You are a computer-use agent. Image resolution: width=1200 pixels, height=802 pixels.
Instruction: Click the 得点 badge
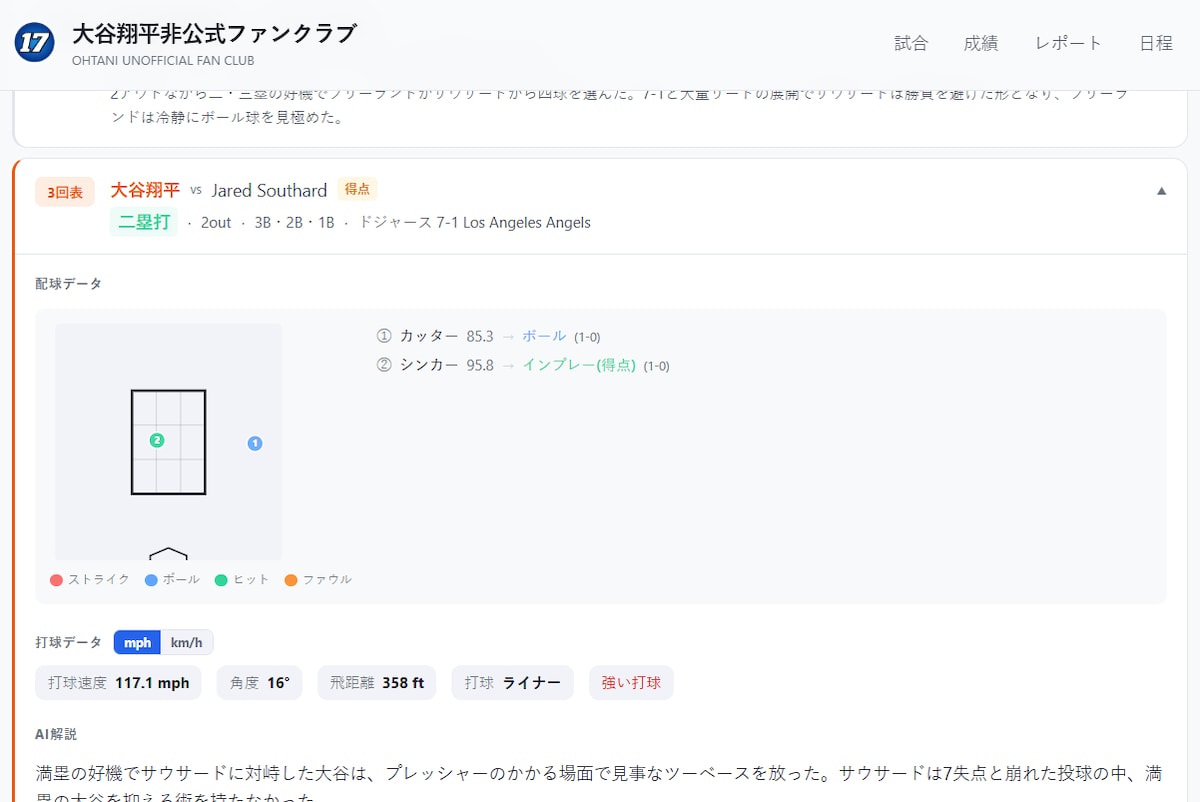click(357, 189)
